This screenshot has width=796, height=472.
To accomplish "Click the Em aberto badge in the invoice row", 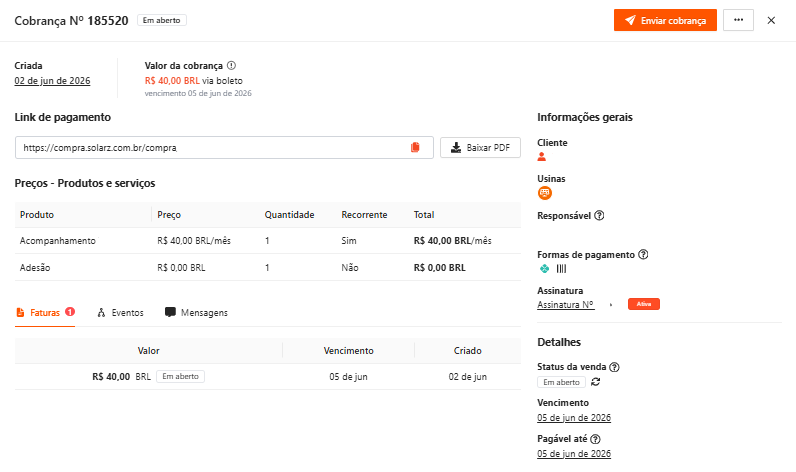I will click(x=180, y=376).
